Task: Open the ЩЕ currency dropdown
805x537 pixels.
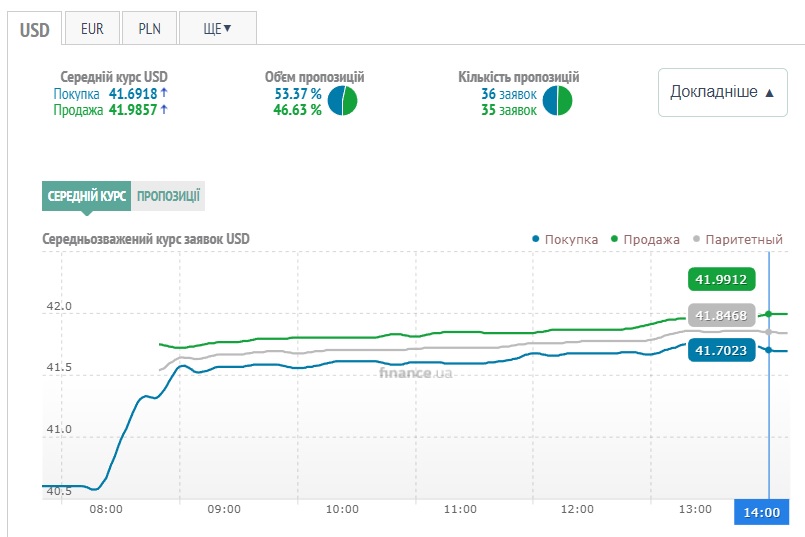Action: click(217, 28)
